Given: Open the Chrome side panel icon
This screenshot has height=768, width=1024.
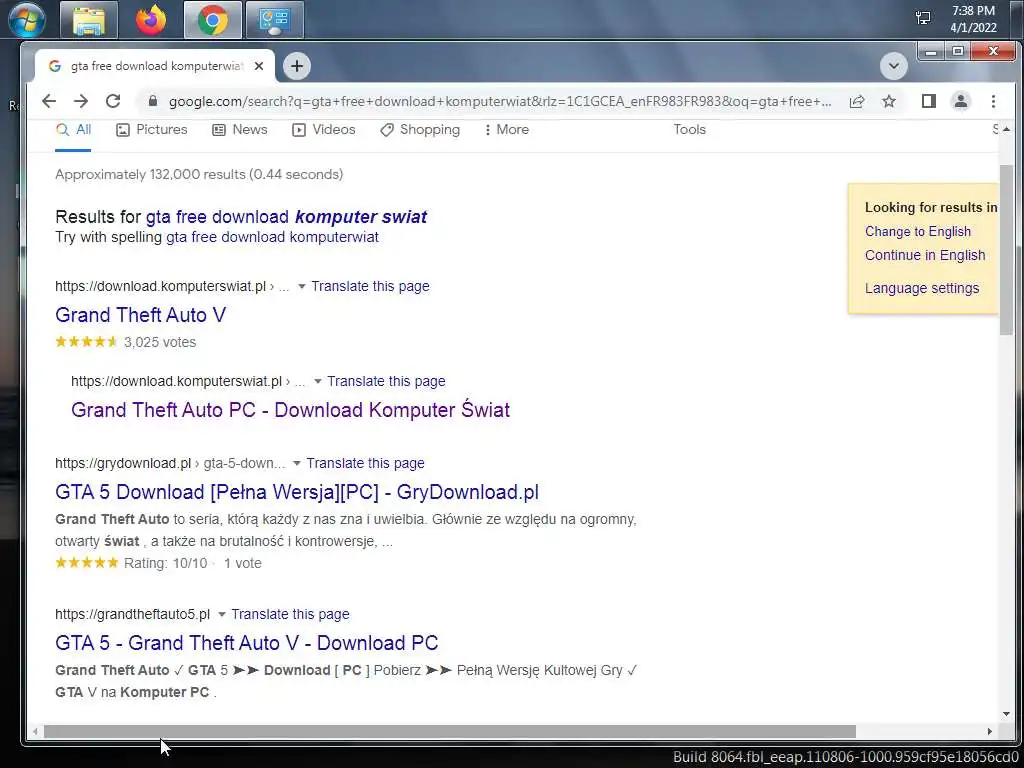Looking at the screenshot, I should point(929,101).
